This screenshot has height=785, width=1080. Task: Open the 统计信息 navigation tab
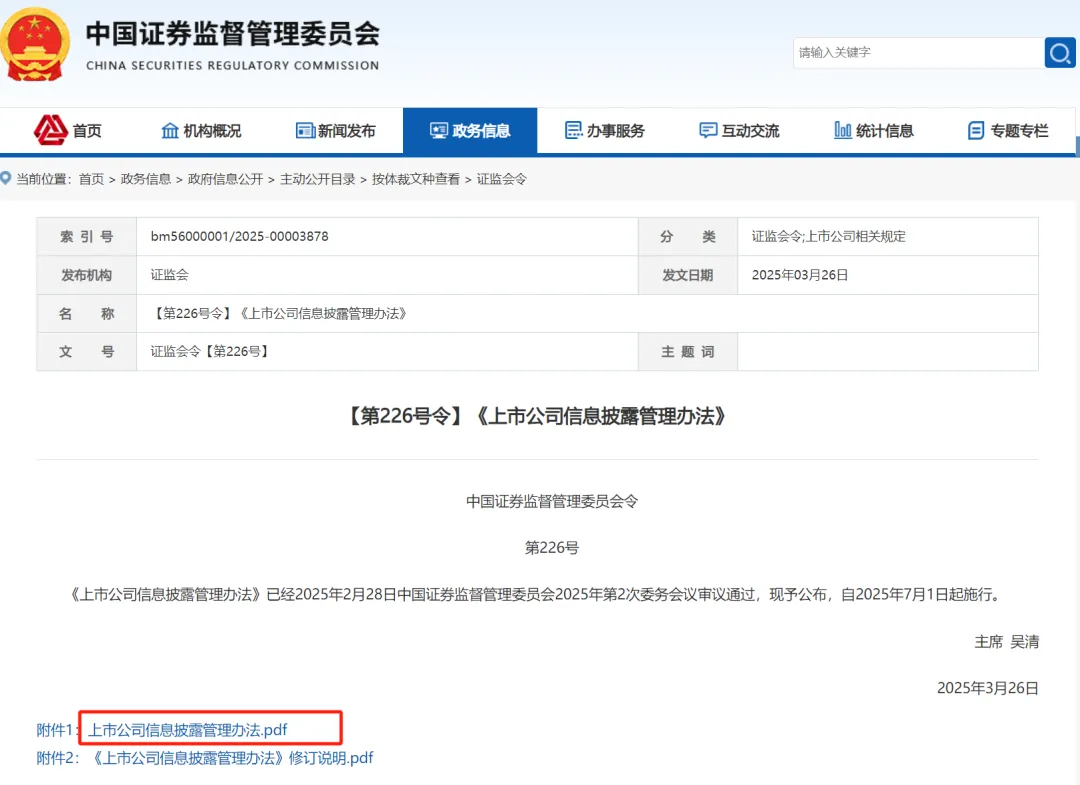(873, 130)
